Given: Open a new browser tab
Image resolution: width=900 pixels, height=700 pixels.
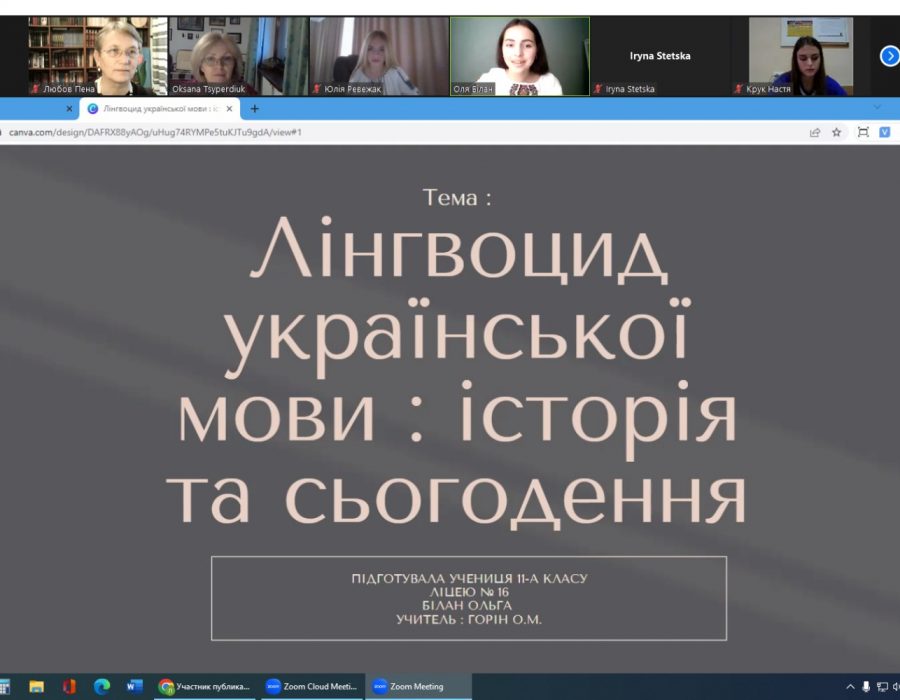Looking at the screenshot, I should pos(254,108).
